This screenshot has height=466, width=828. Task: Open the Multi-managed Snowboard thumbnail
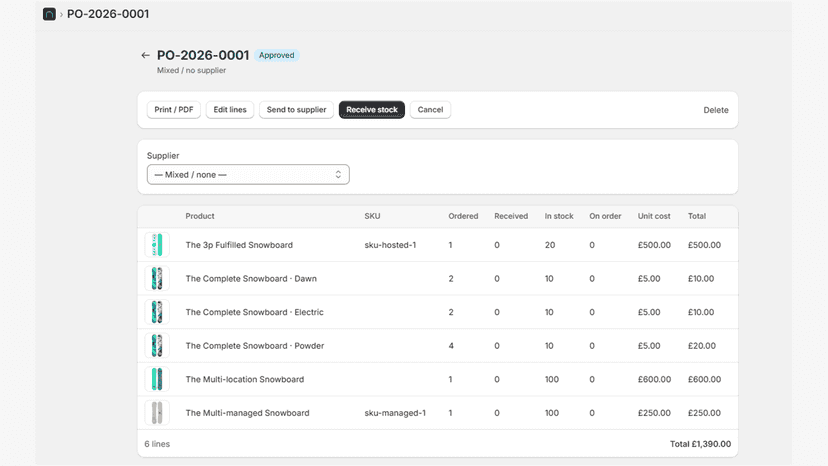[157, 413]
